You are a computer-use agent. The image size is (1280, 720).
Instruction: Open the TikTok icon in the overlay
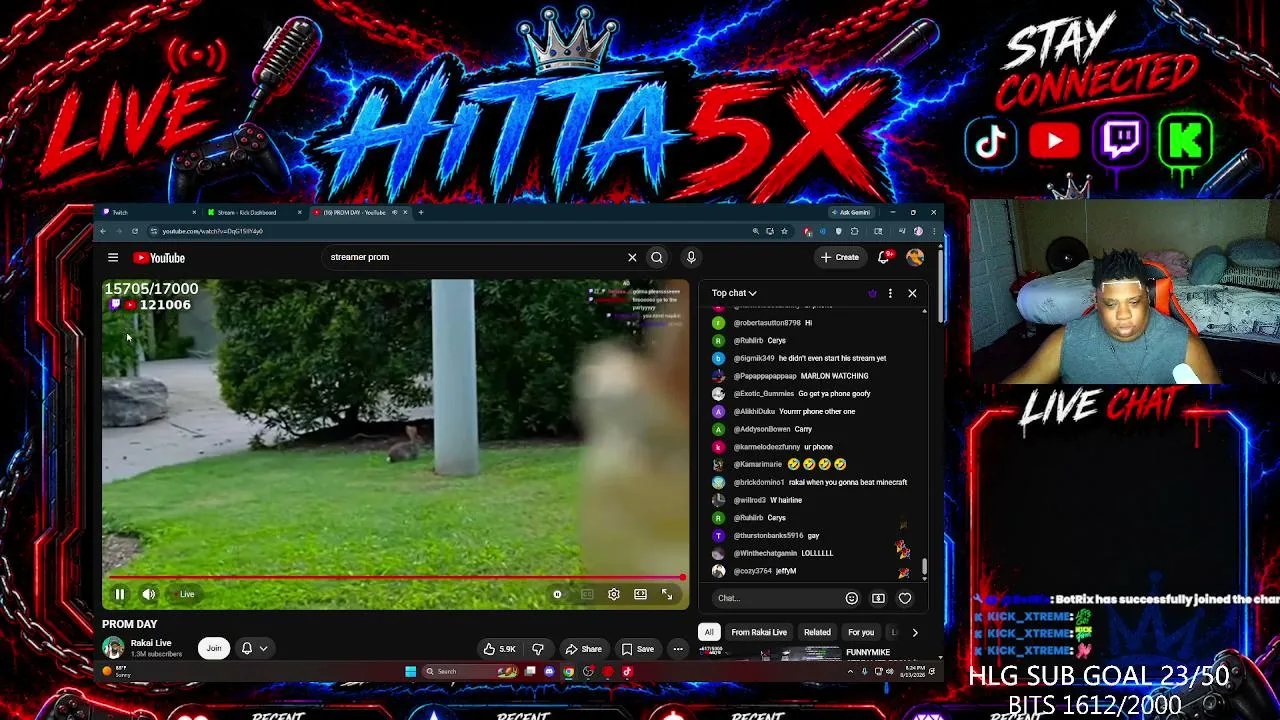[990, 141]
